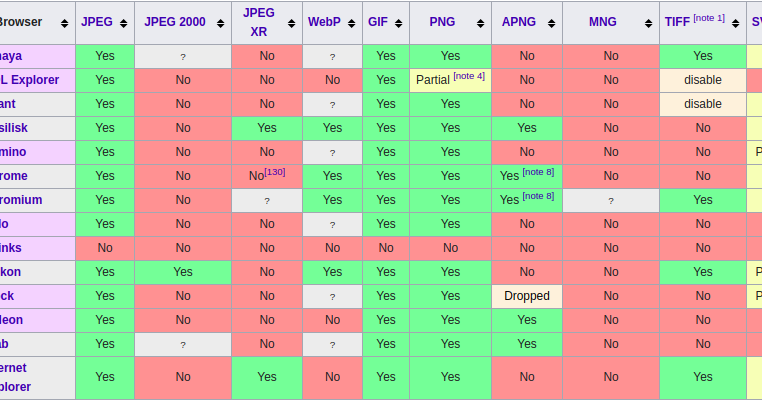Open the Internet Explorer browser link
Viewport: 762px width, 400px height.
tap(16, 377)
